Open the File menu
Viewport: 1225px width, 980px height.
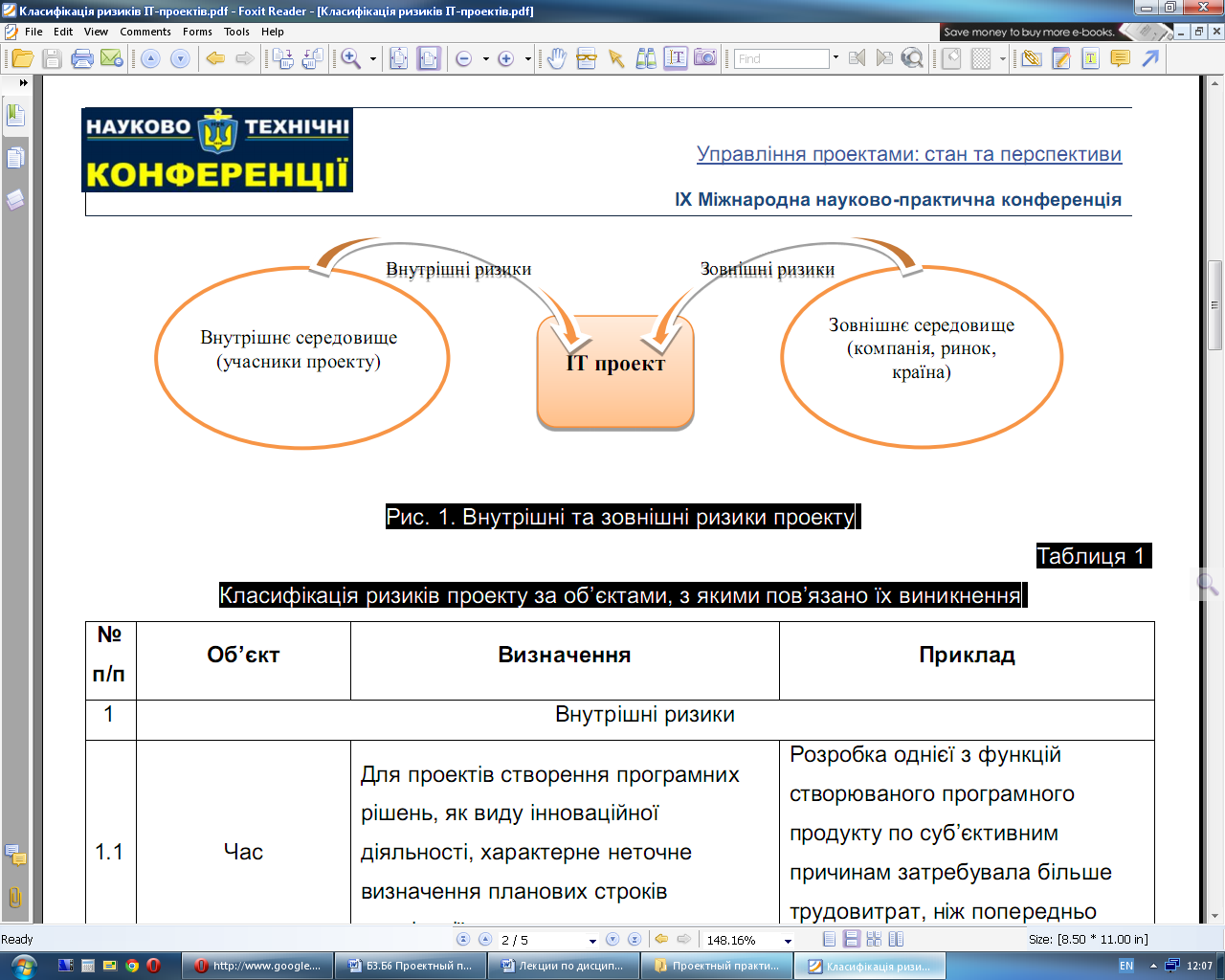[33, 32]
